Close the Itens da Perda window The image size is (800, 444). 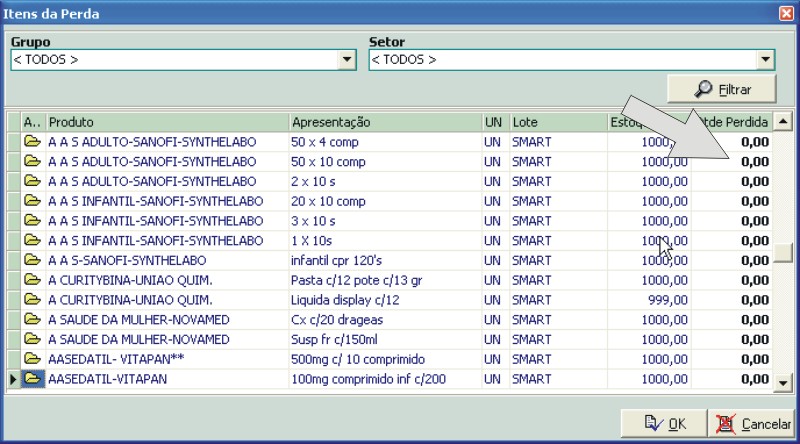tap(786, 13)
